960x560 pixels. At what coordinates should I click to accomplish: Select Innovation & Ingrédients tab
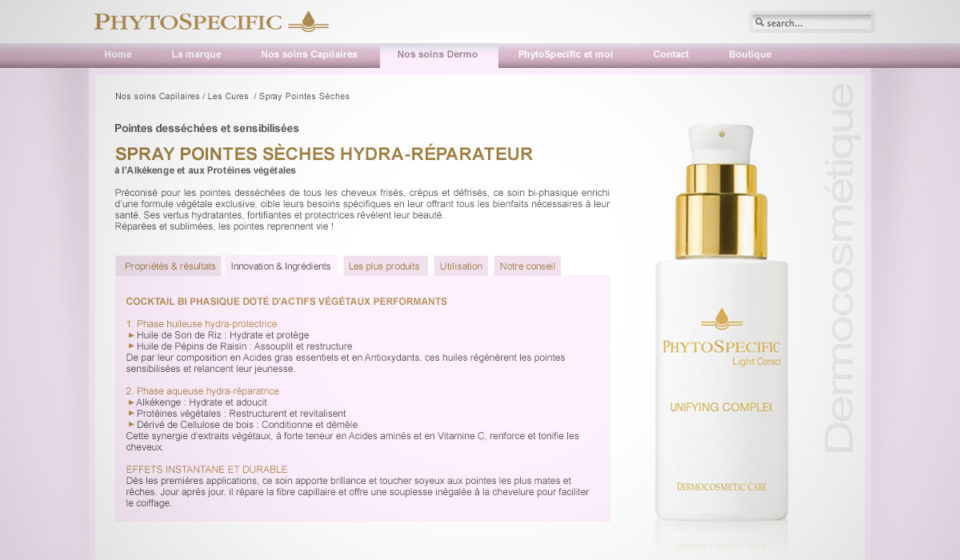click(280, 266)
